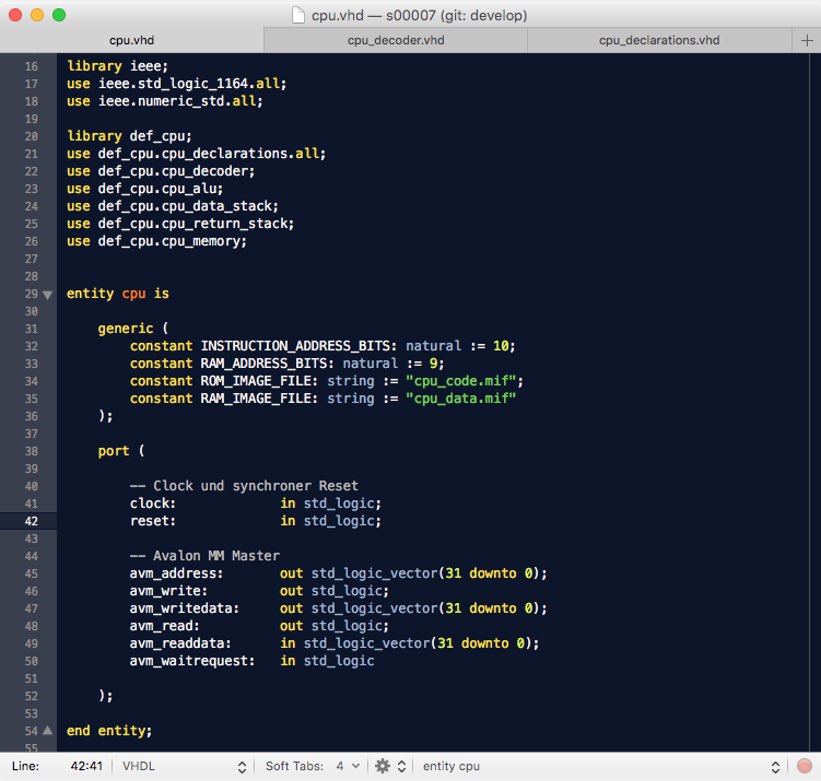Image resolution: width=821 pixels, height=781 pixels.
Task: Open the Soft Tabs size dropdown
Action: click(x=347, y=766)
